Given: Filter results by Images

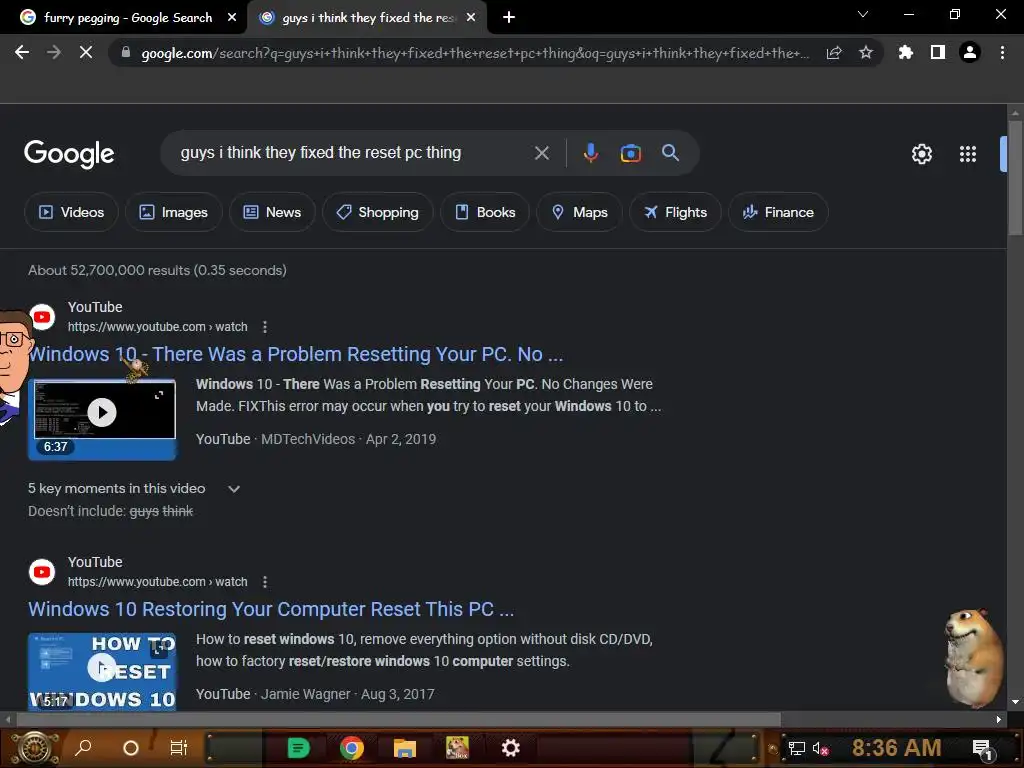Looking at the screenshot, I should (x=174, y=212).
